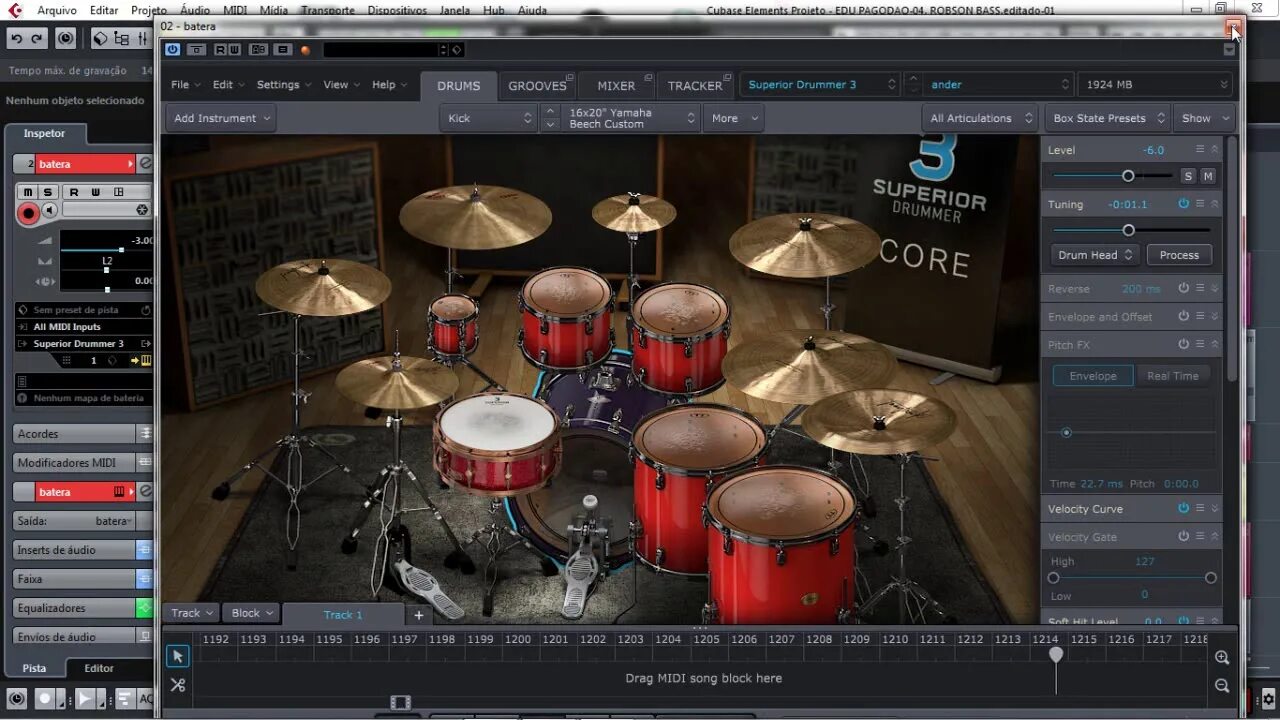Click the plugin Read automation R icon
The width and height of the screenshot is (1280, 720).
click(x=219, y=49)
